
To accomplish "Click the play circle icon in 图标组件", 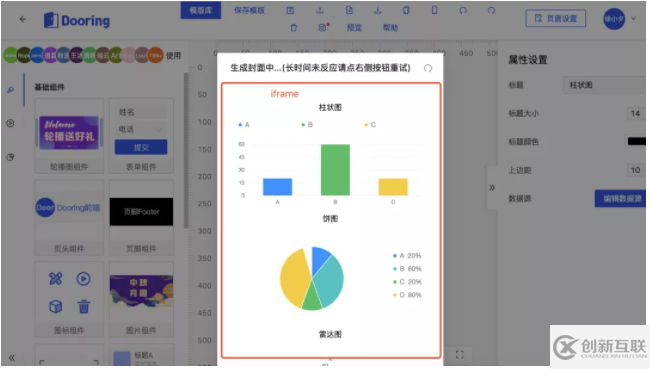I will pos(83,279).
